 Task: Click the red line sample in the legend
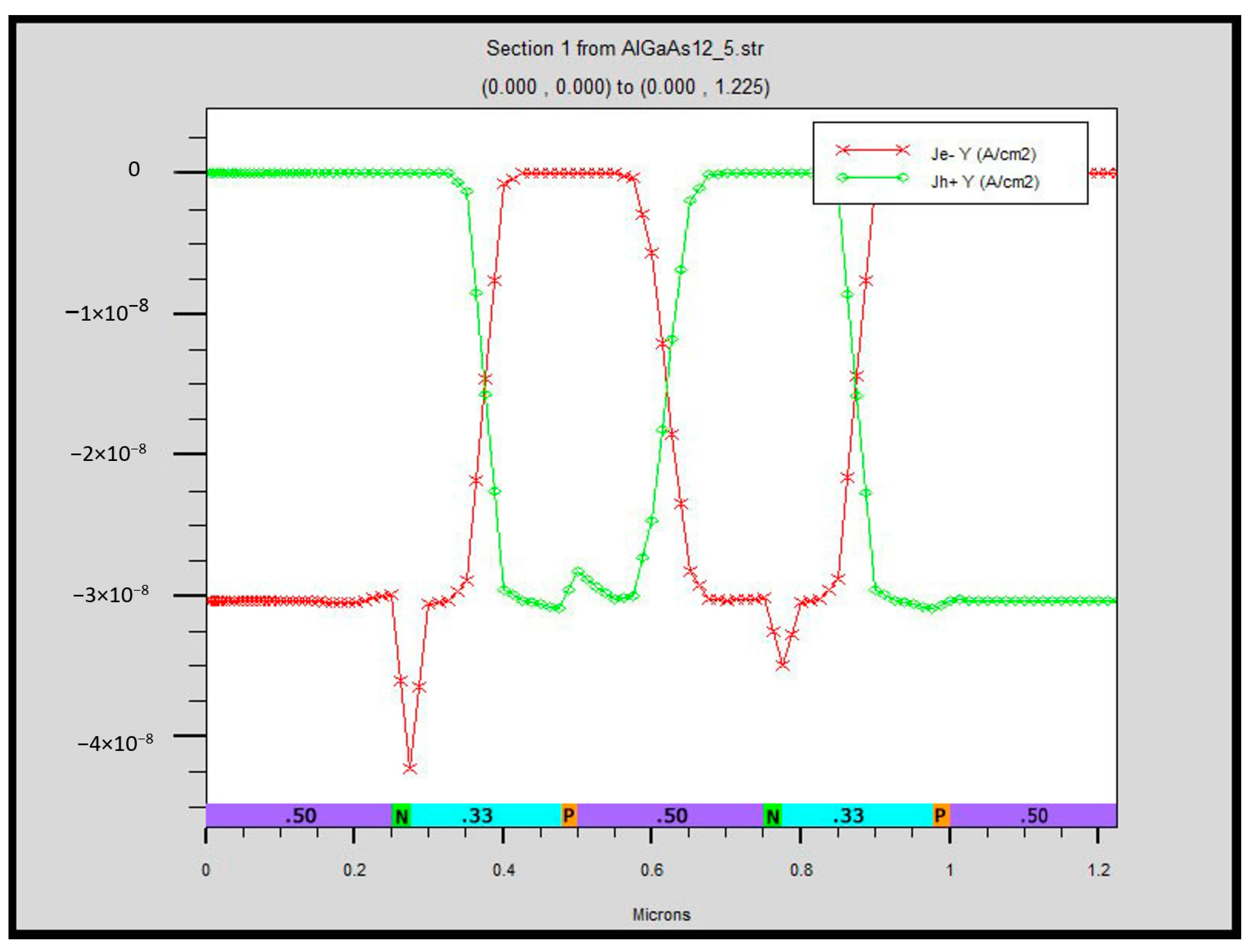[x=872, y=150]
